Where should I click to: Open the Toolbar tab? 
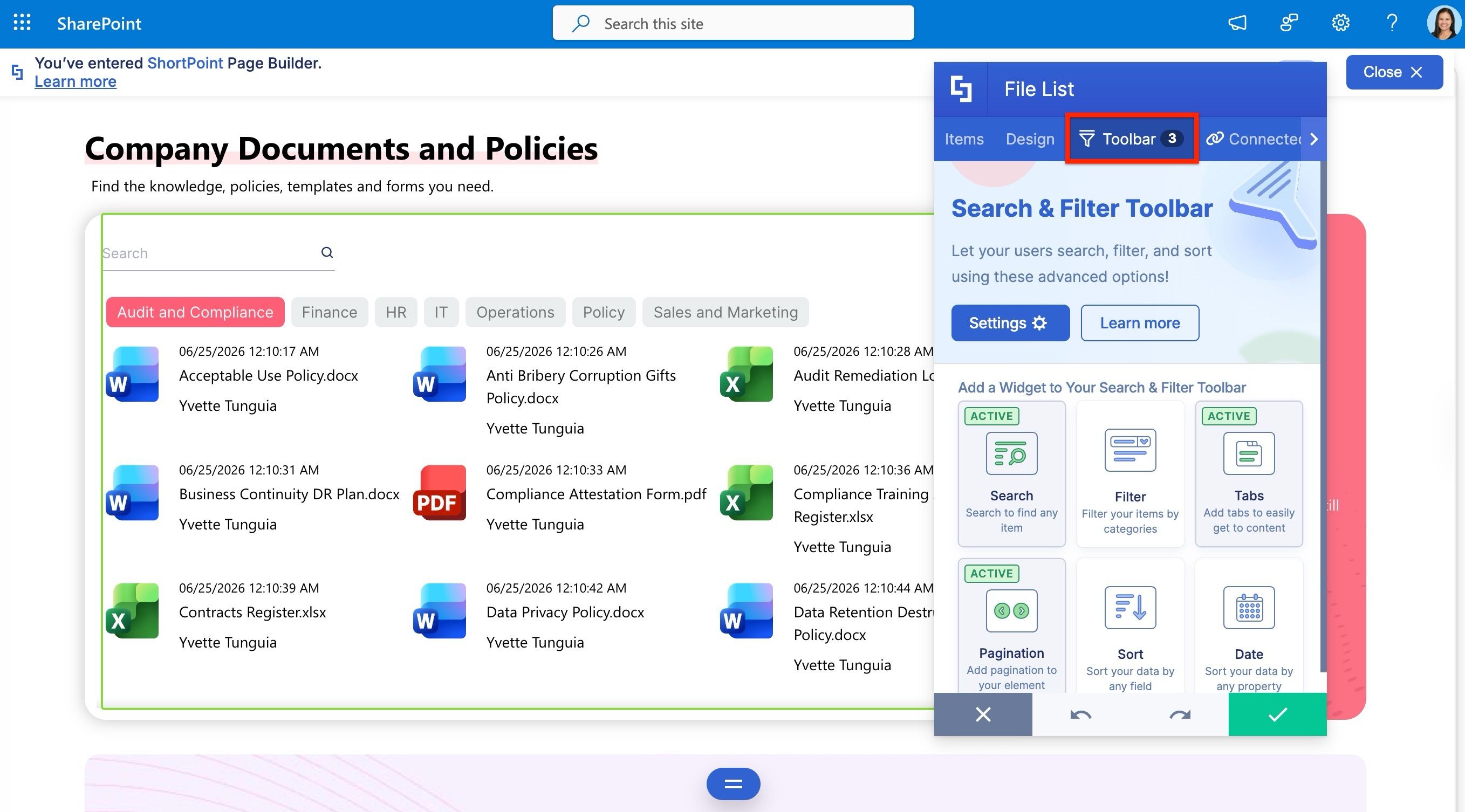pyautogui.click(x=1131, y=139)
